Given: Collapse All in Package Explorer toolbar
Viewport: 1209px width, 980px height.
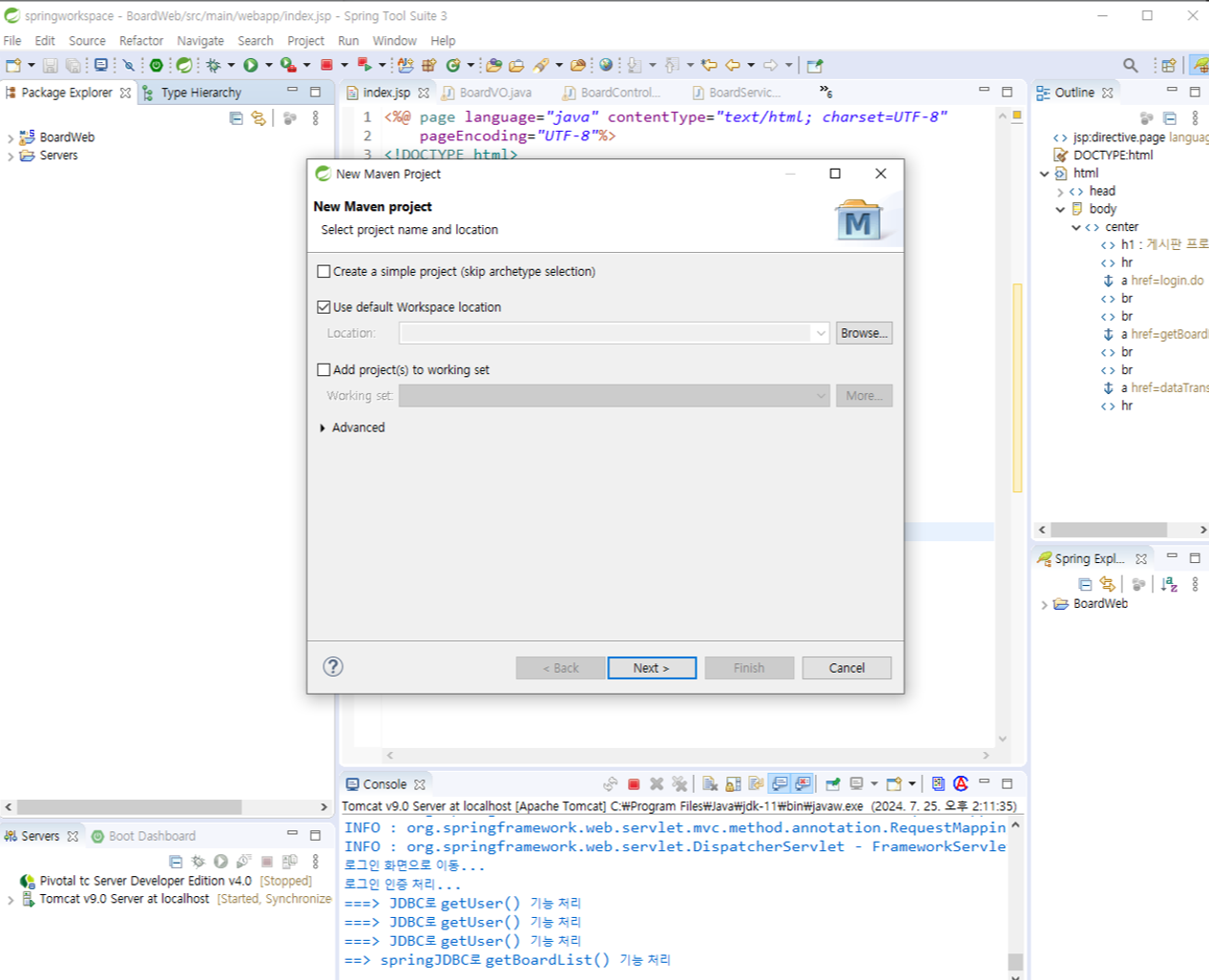Looking at the screenshot, I should (236, 118).
